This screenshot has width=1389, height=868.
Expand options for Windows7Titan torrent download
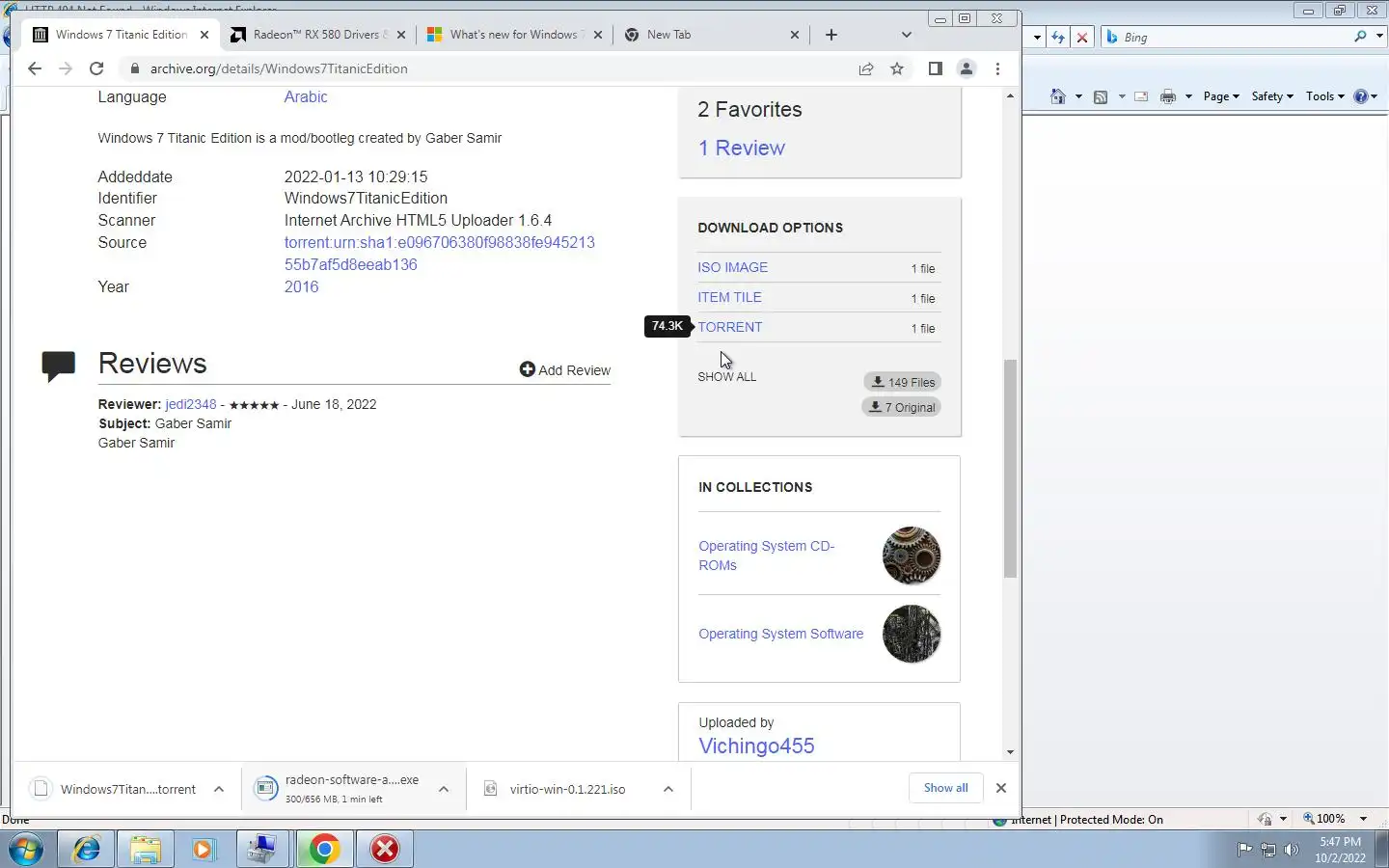[219, 789]
